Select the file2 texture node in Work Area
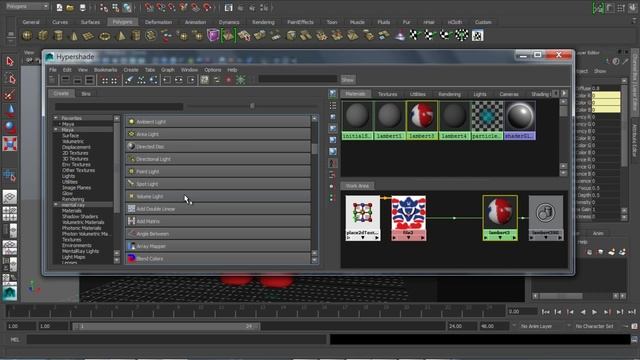This screenshot has height=360, width=640. [409, 218]
